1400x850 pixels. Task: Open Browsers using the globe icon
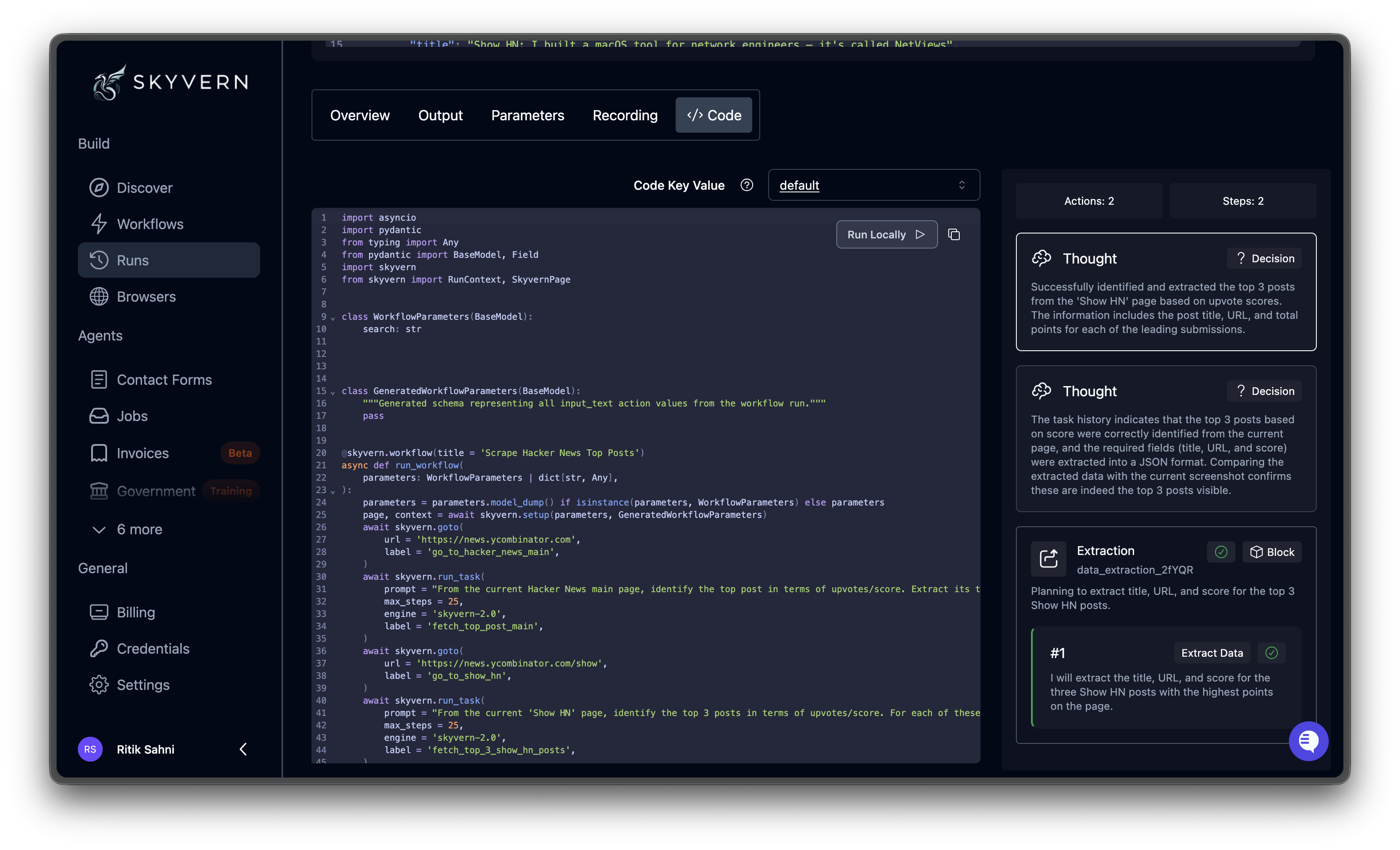click(x=100, y=296)
